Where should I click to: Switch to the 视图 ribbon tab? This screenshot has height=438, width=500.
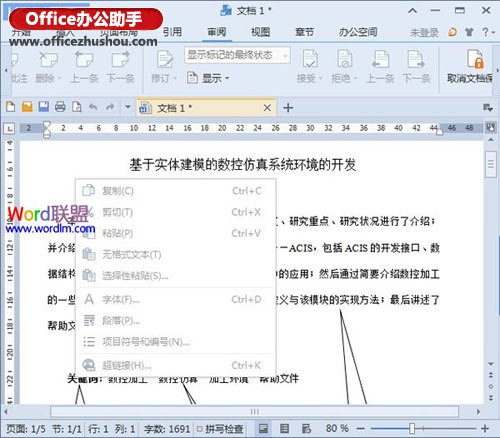pyautogui.click(x=260, y=32)
